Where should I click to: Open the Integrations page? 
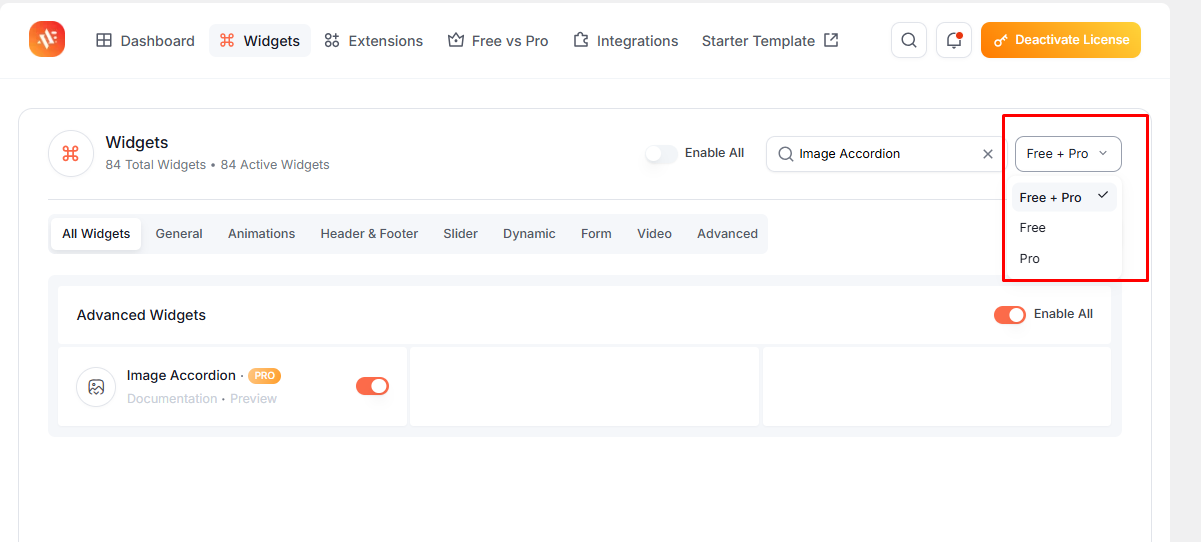pos(625,41)
